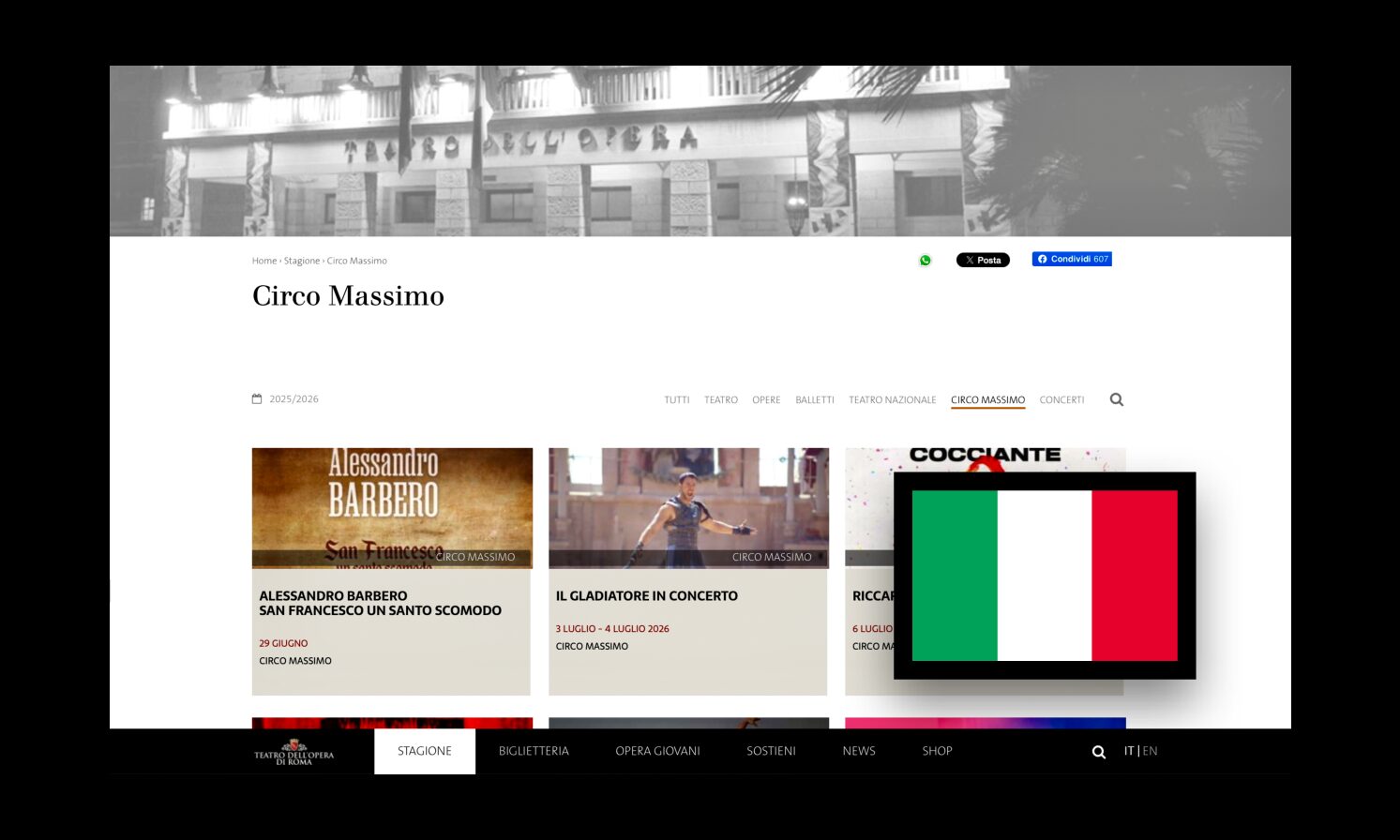Click the Circo Massimo page heading
The image size is (1400, 840).
pos(348,296)
